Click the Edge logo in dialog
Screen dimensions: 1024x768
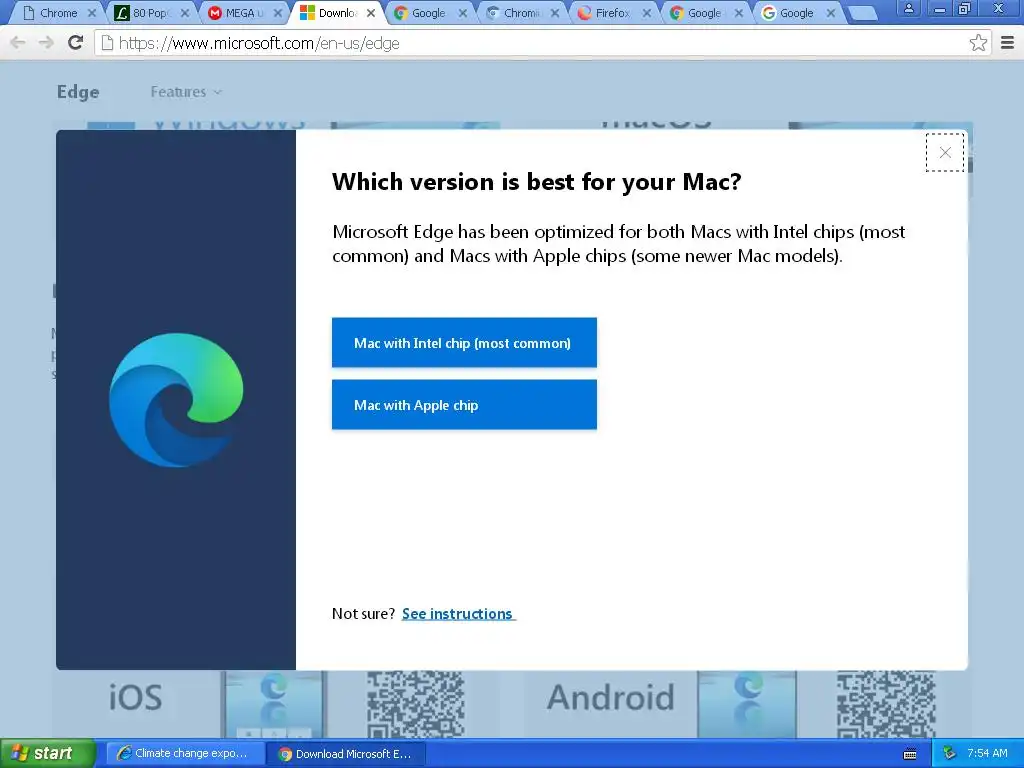click(176, 400)
